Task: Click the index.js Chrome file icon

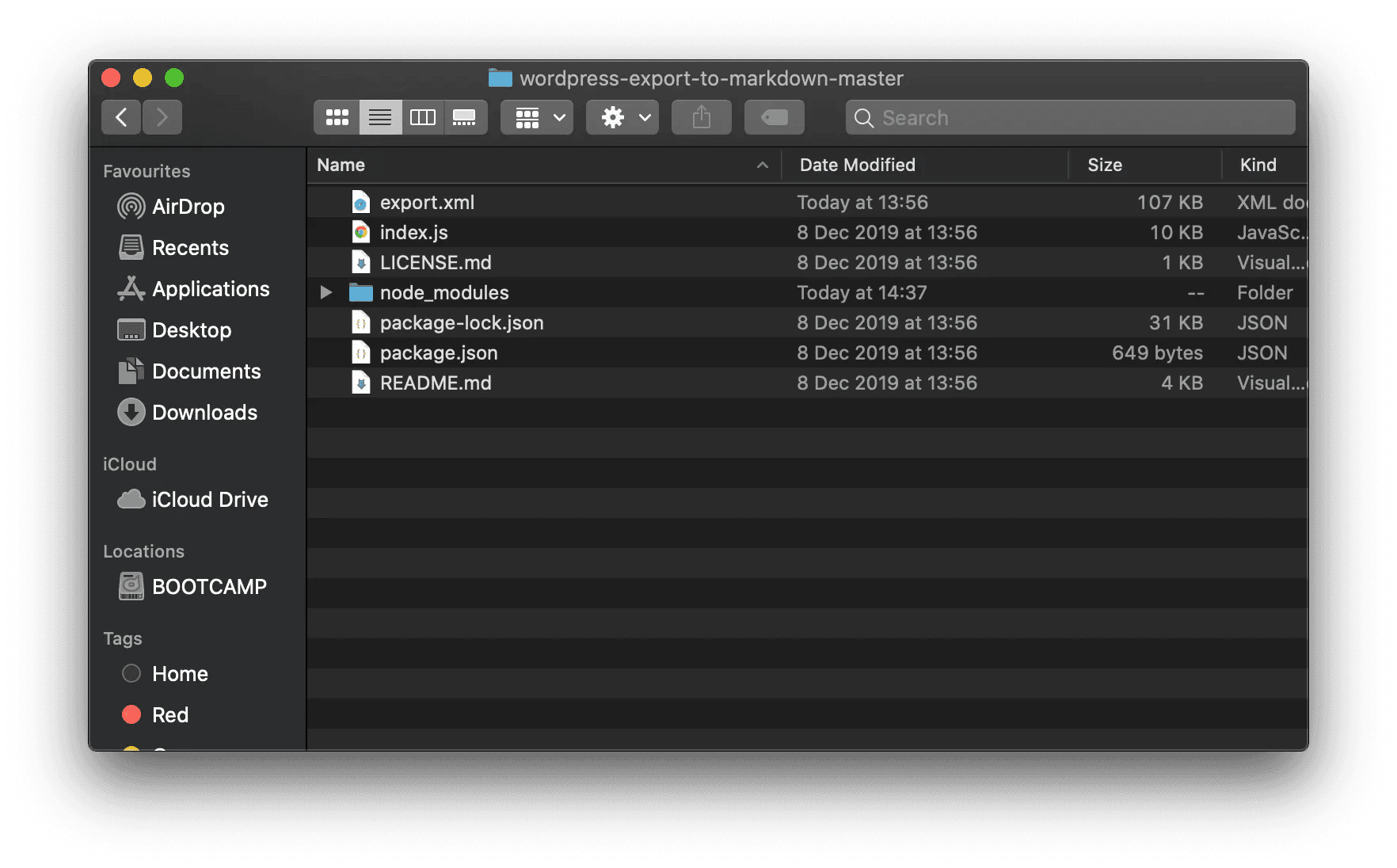Action: (361, 233)
